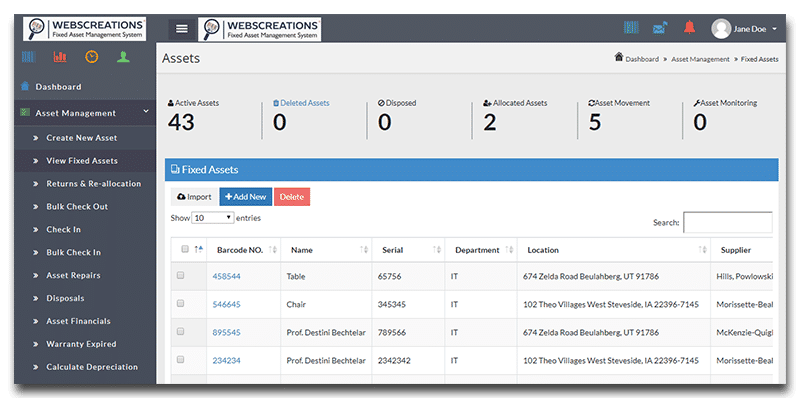Click the Allocated Assets stat label
The height and width of the screenshot is (398, 800).
(515, 103)
